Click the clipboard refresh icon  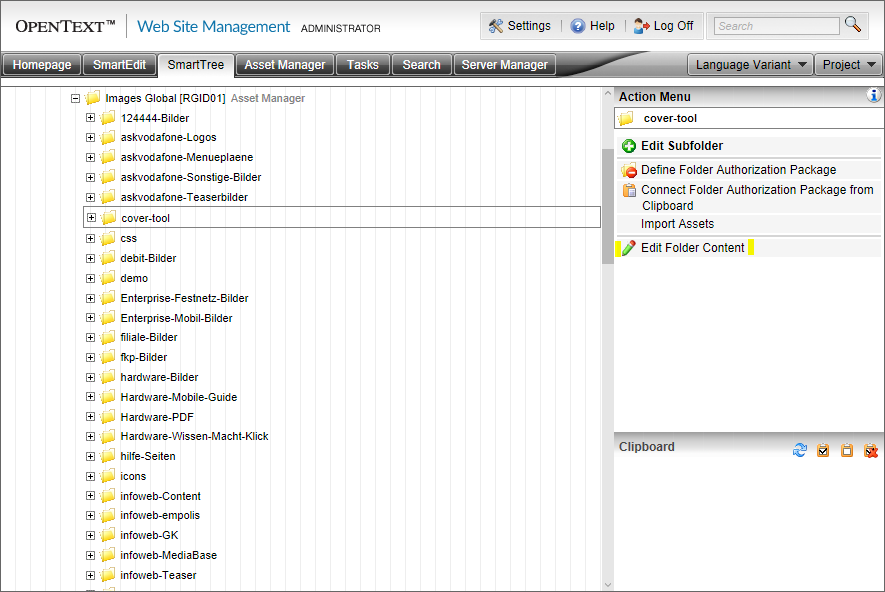tap(800, 450)
